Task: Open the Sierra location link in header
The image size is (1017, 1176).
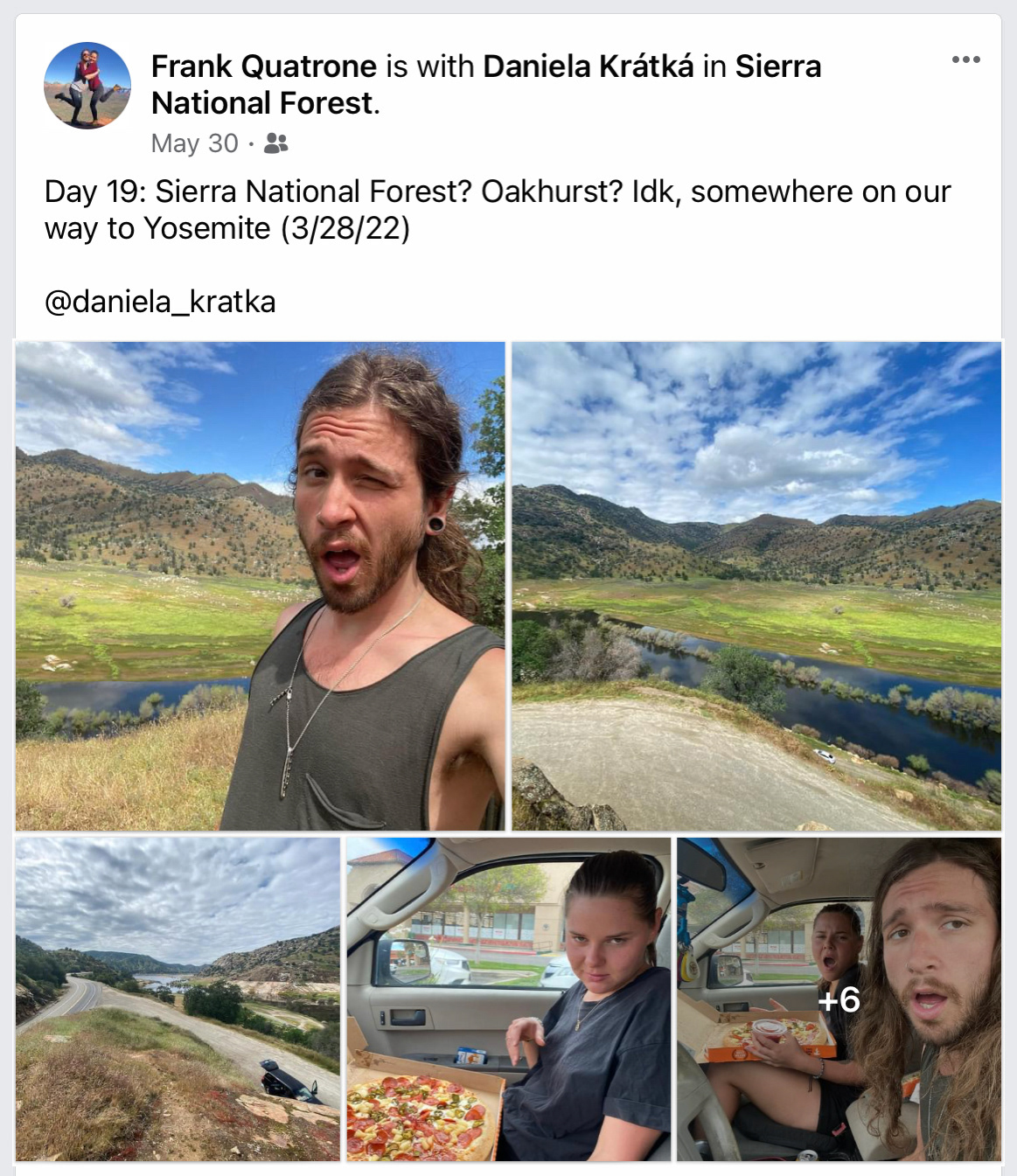Action: [x=777, y=66]
